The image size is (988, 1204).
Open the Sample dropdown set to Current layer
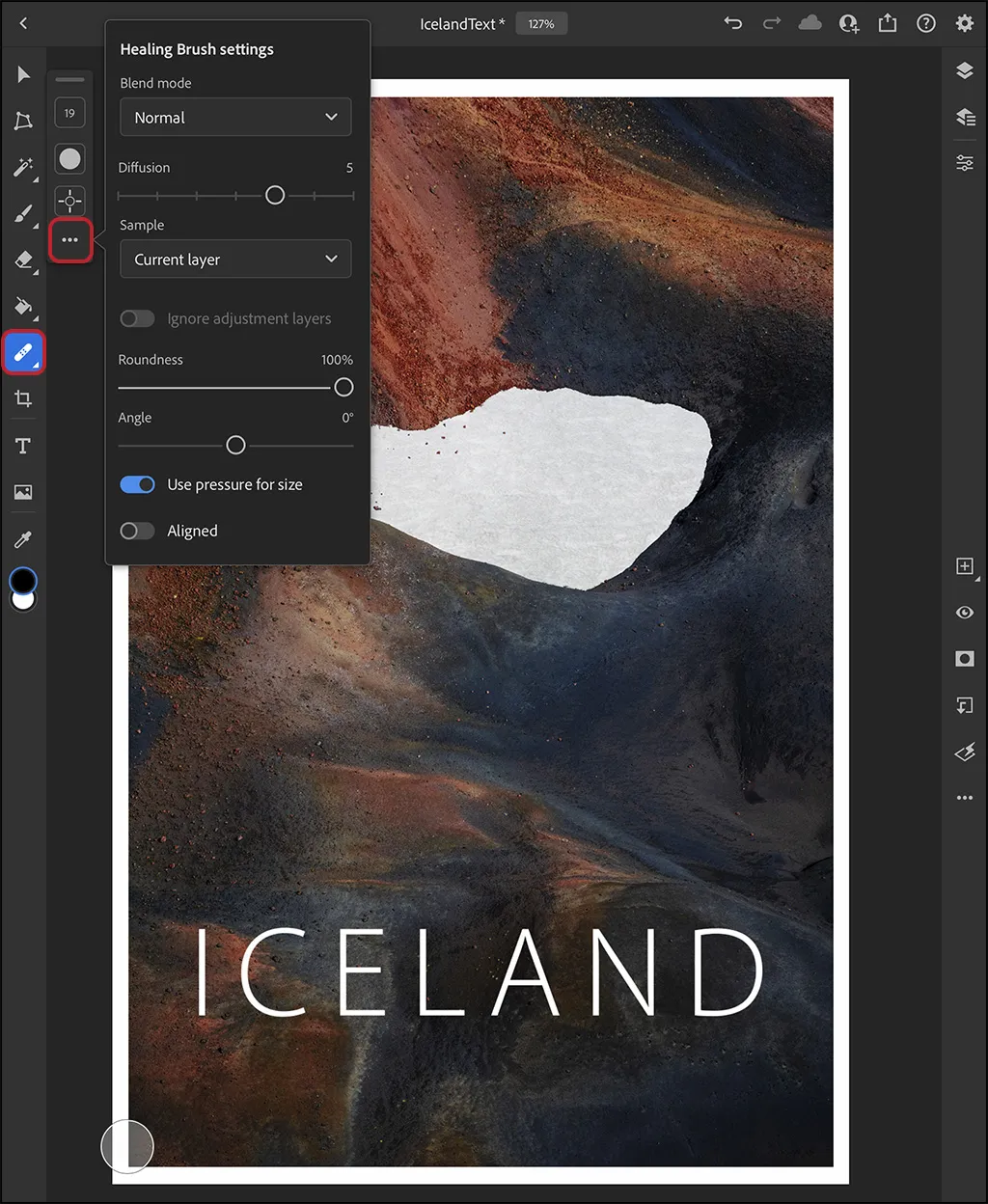[235, 259]
